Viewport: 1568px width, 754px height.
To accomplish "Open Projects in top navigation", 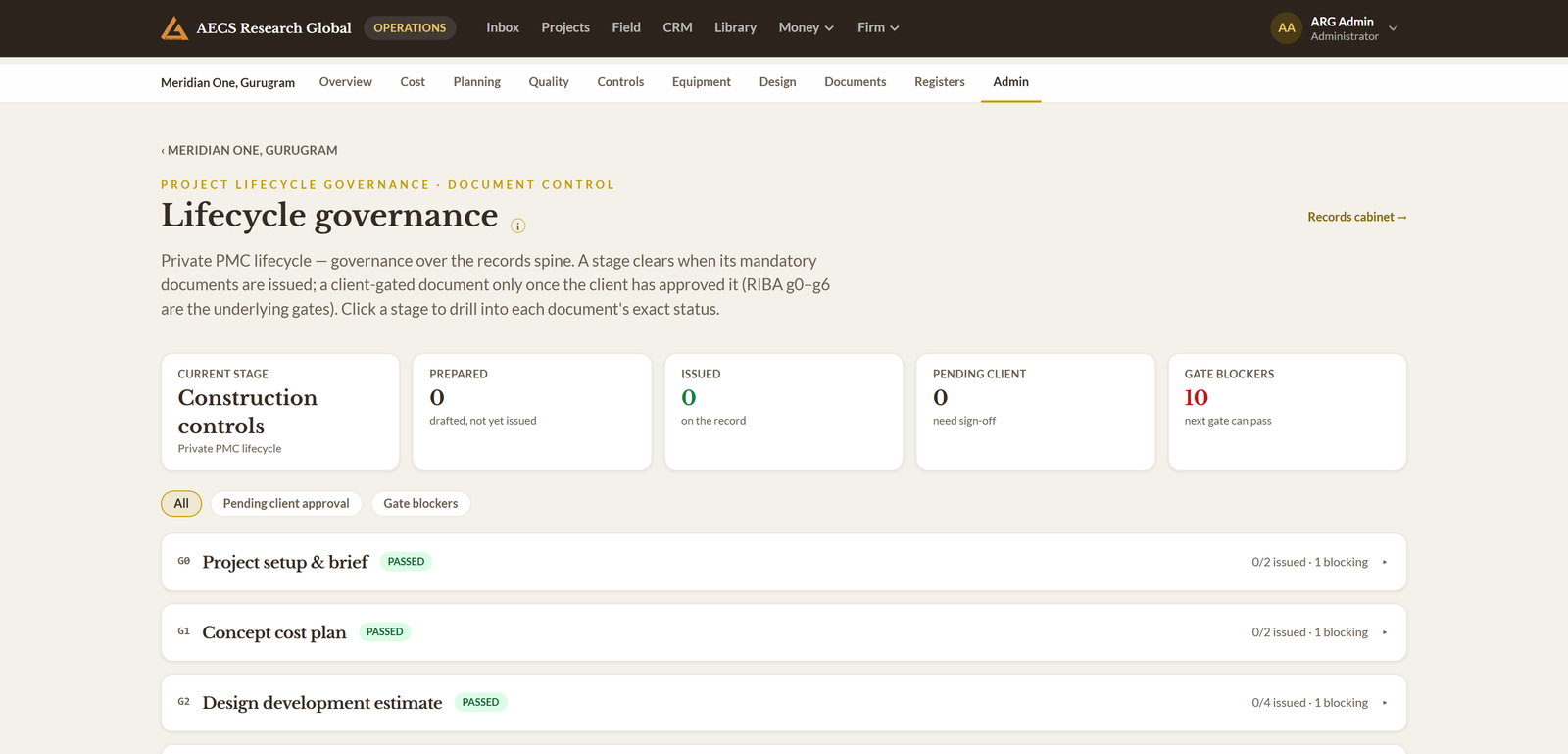I will click(565, 27).
